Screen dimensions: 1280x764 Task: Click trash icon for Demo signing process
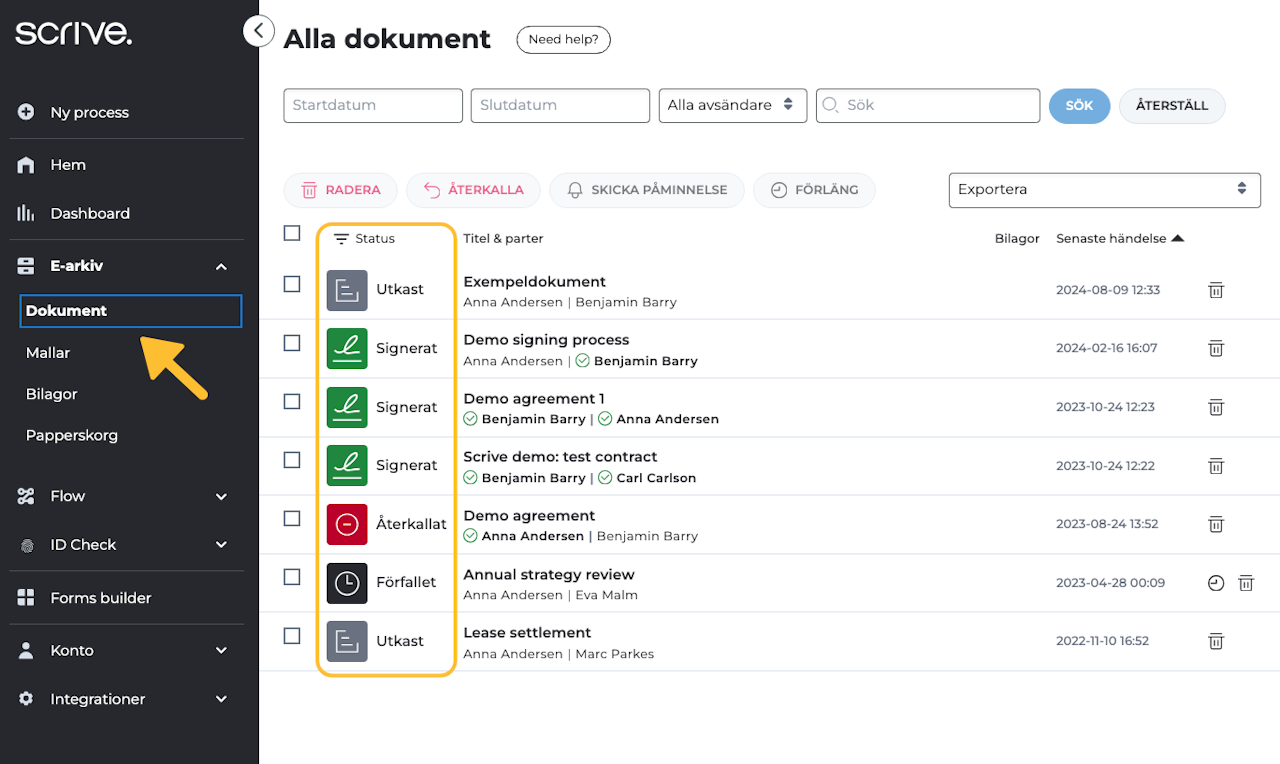pos(1216,348)
